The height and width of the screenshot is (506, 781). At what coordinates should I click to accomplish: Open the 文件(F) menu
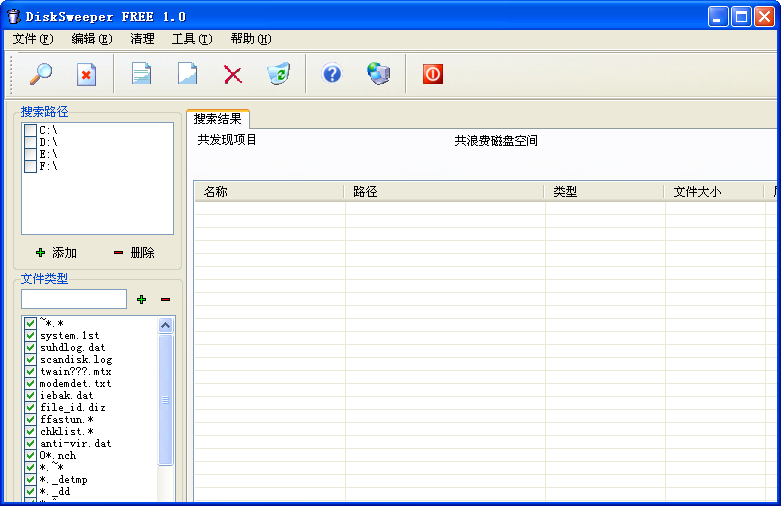click(x=32, y=39)
